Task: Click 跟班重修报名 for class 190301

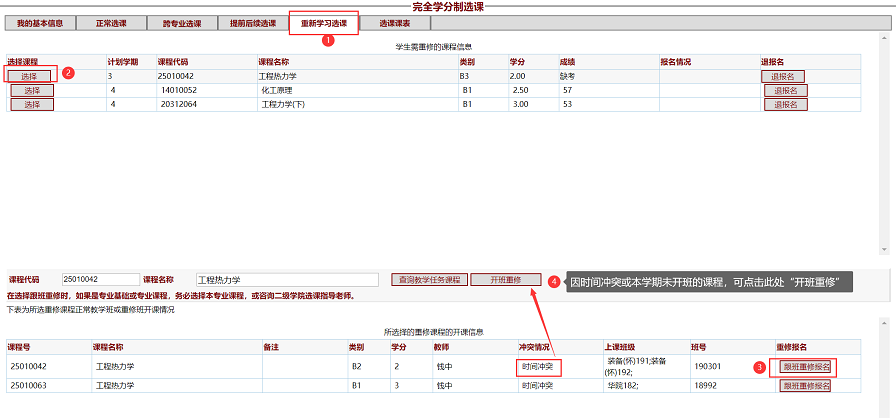Action: tap(806, 367)
